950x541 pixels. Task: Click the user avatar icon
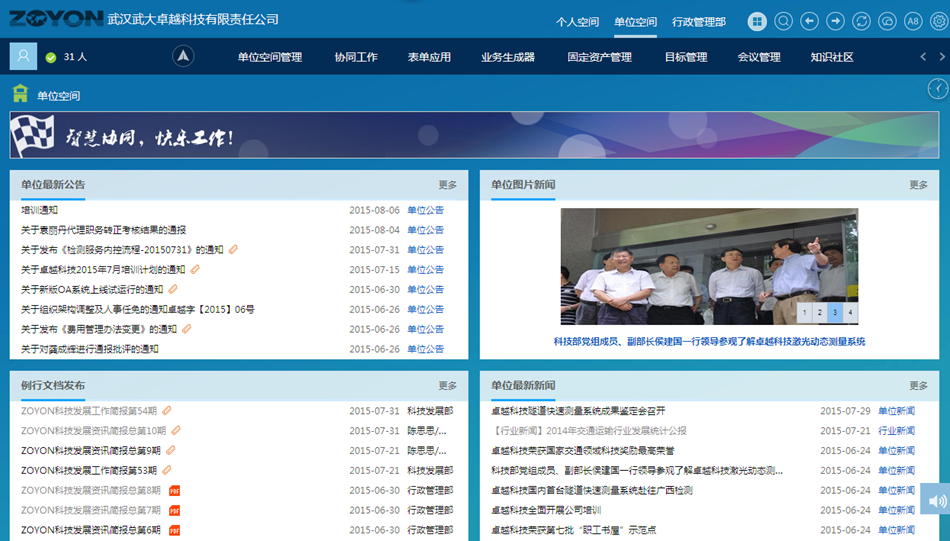coord(23,57)
